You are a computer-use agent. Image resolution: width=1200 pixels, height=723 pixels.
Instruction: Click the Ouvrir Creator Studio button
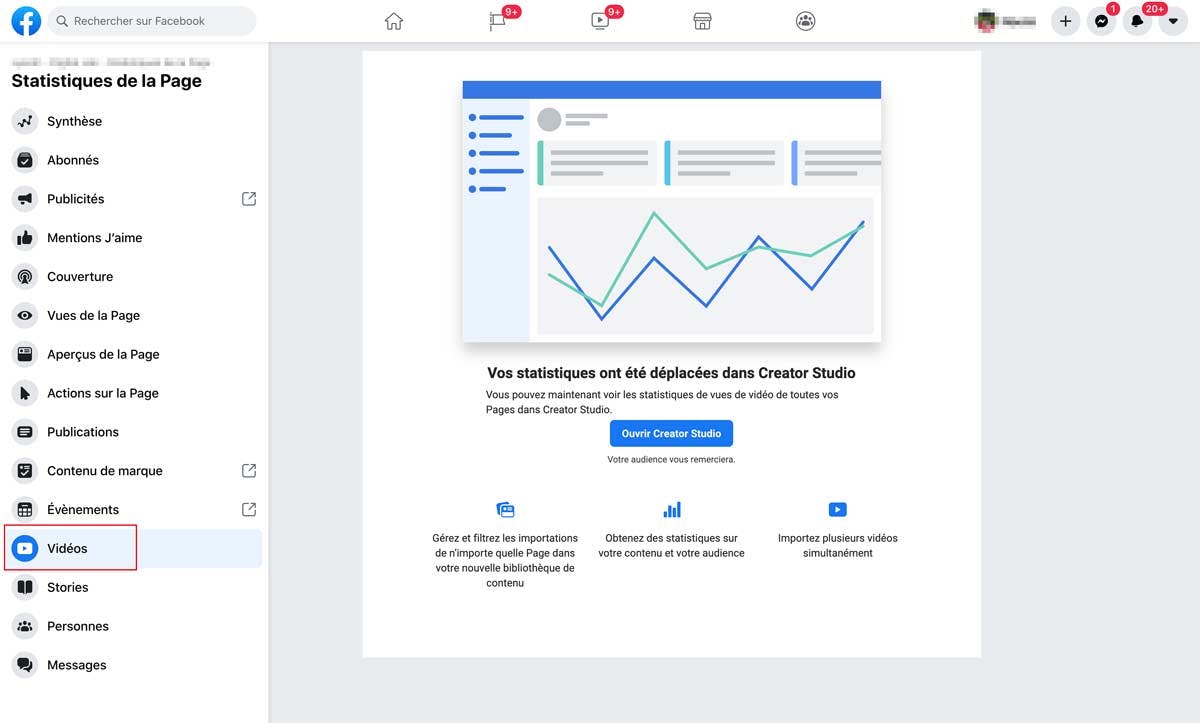click(672, 434)
